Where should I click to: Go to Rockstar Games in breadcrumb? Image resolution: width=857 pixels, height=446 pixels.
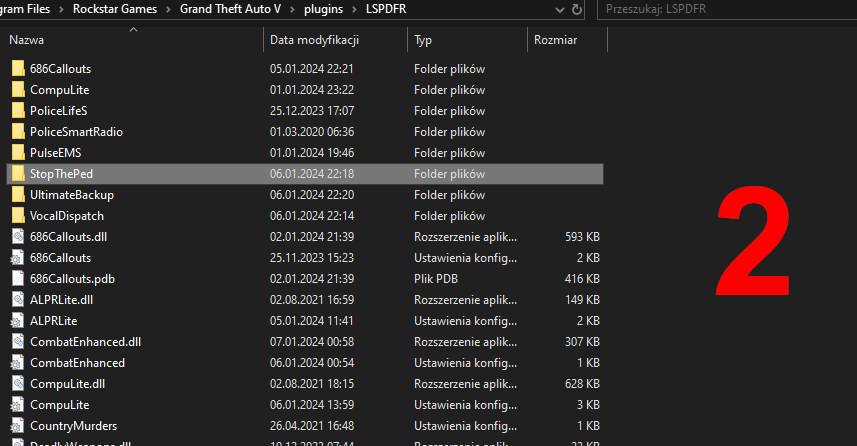(x=115, y=9)
